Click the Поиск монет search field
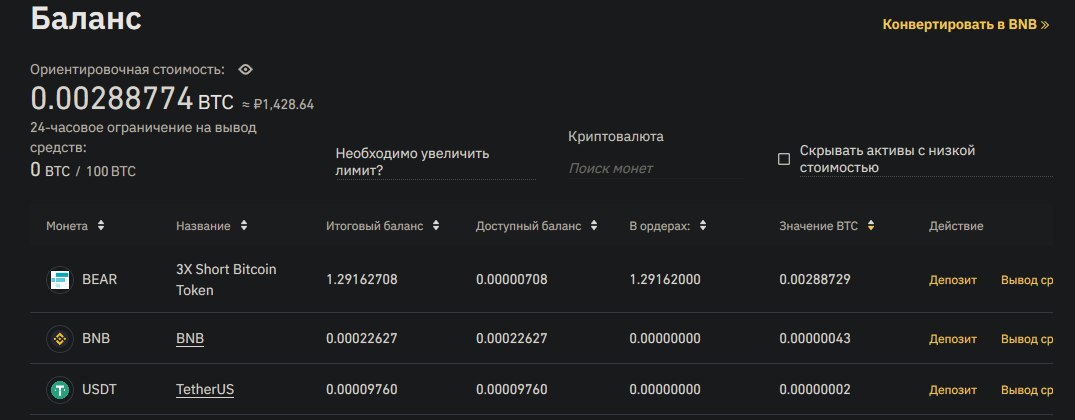1075x420 pixels. 655,168
